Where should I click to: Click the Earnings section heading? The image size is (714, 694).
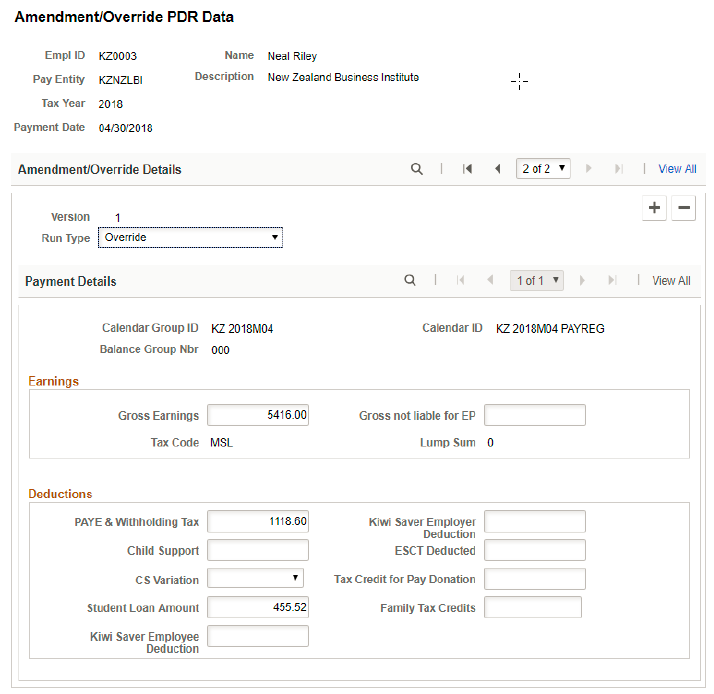point(53,381)
